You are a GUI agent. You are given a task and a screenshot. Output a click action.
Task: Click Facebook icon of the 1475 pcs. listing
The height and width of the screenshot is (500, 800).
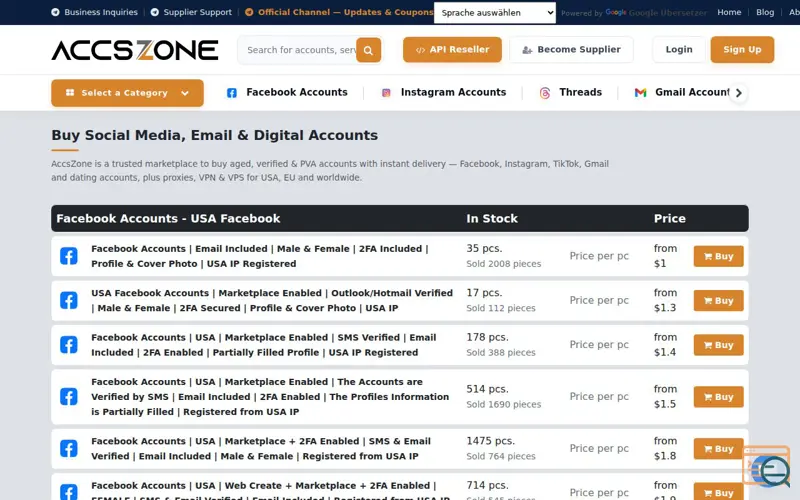pyautogui.click(x=69, y=448)
